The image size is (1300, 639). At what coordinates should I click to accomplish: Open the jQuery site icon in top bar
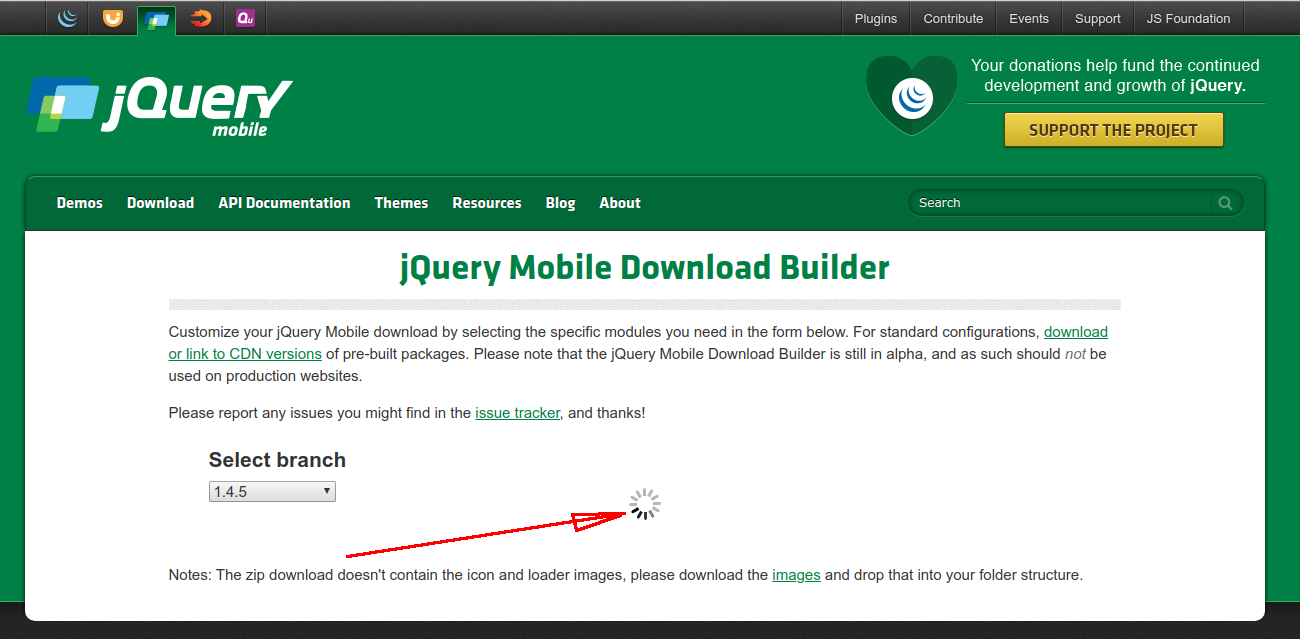(68, 18)
